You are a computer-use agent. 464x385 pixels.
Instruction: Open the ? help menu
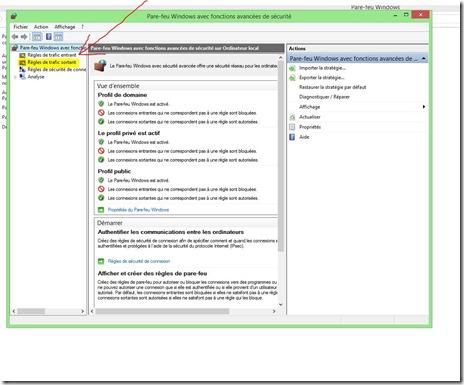(82, 27)
